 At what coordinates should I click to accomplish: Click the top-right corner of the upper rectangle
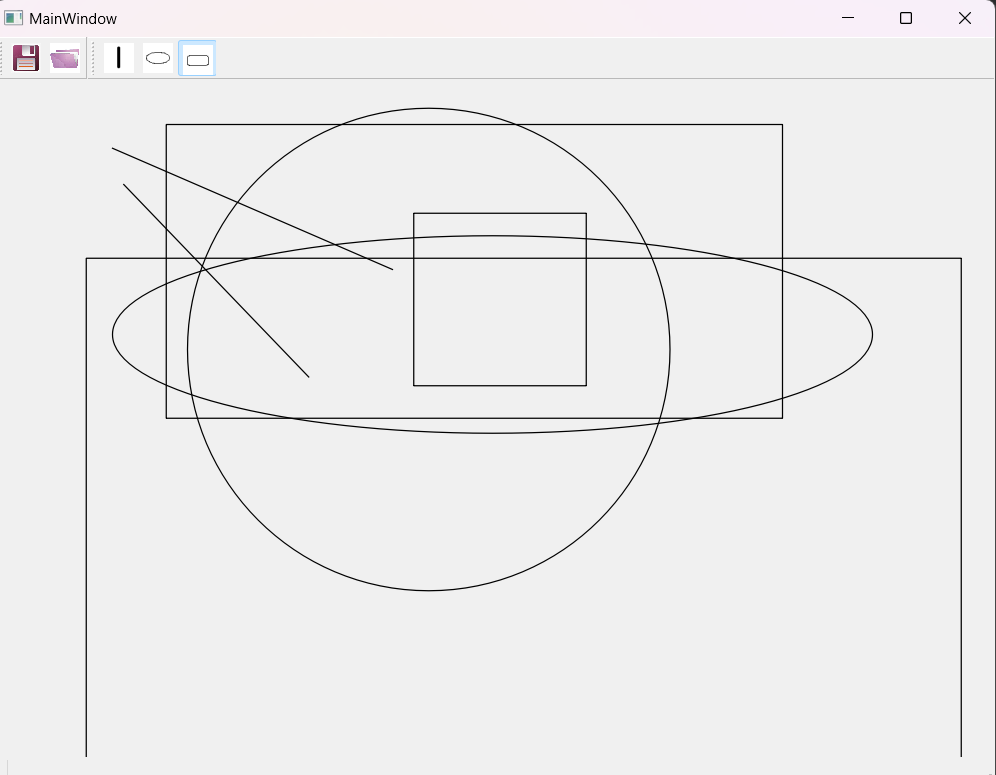click(782, 125)
